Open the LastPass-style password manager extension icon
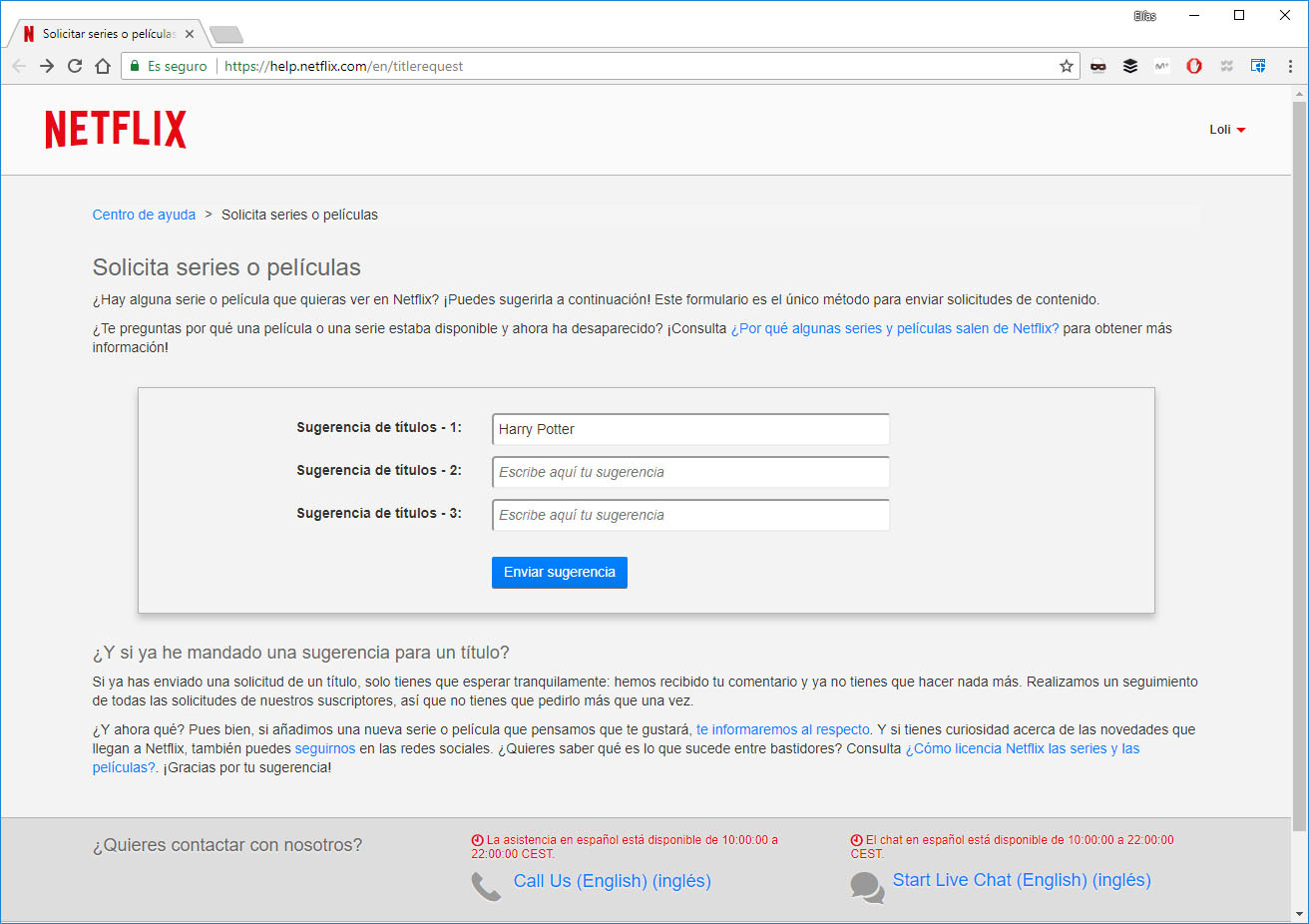Screen dimensions: 1309x924 point(1097,66)
